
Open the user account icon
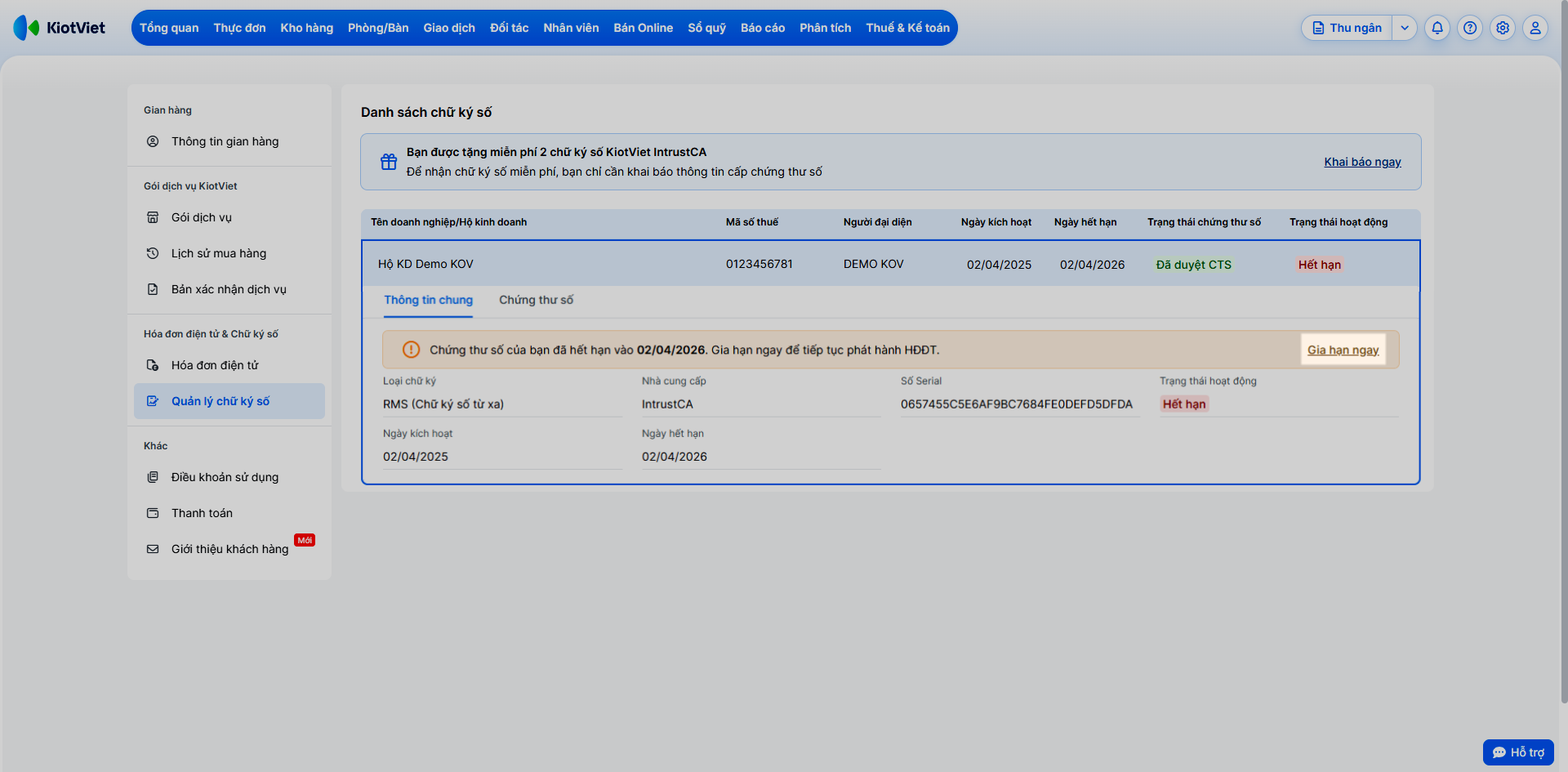[1535, 28]
